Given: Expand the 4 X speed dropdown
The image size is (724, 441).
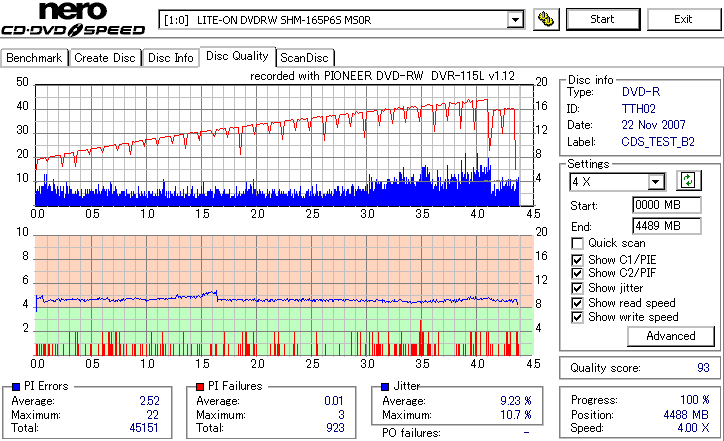Looking at the screenshot, I should (656, 182).
